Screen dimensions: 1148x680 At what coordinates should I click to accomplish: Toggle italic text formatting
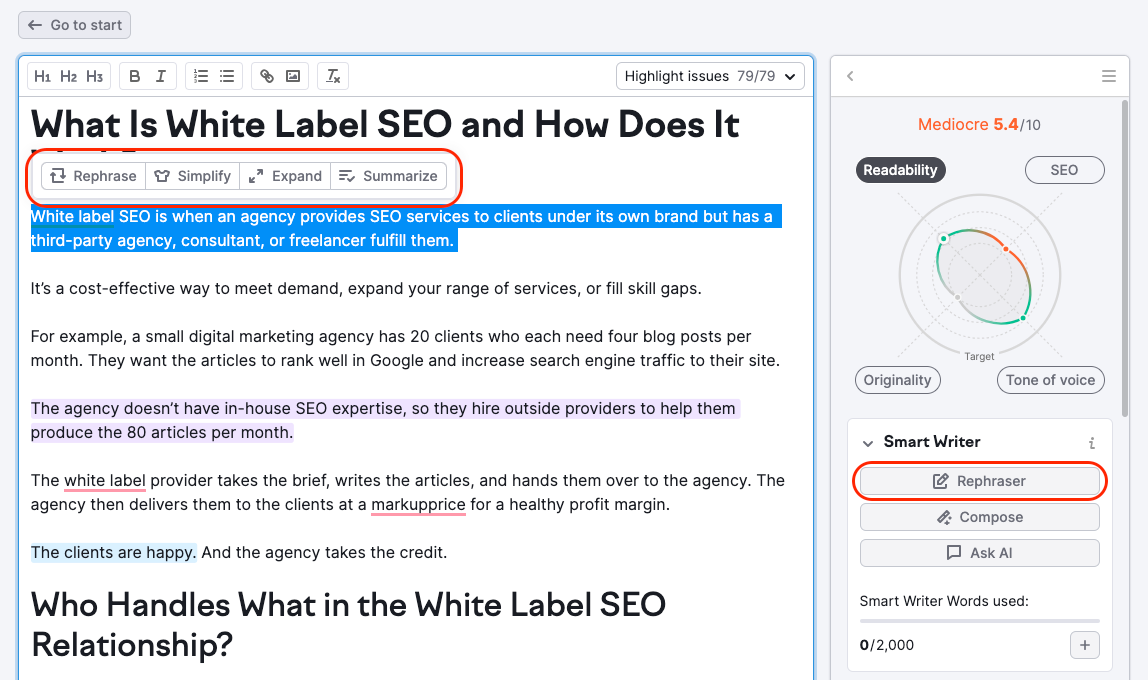click(160, 75)
